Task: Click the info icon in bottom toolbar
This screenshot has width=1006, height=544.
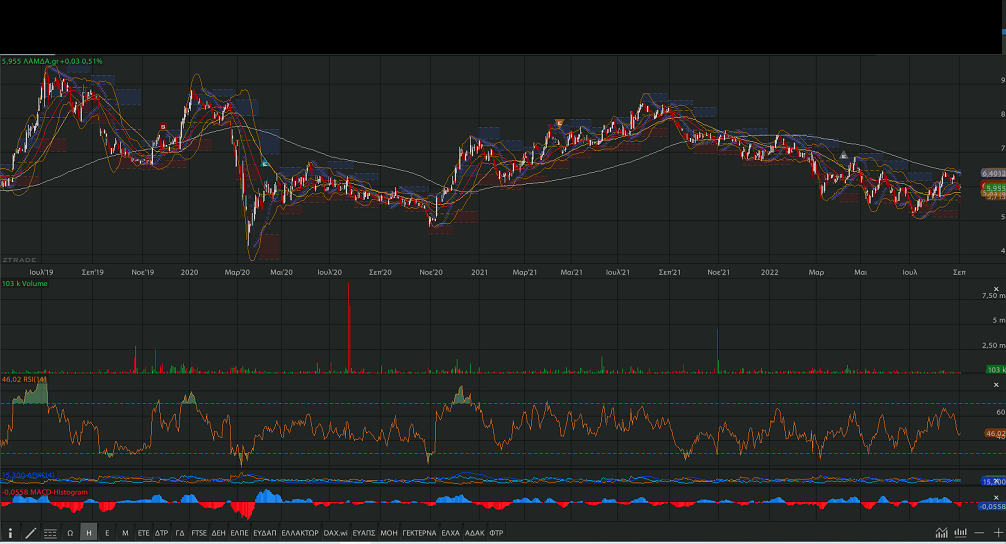Action: pyautogui.click(x=11, y=533)
